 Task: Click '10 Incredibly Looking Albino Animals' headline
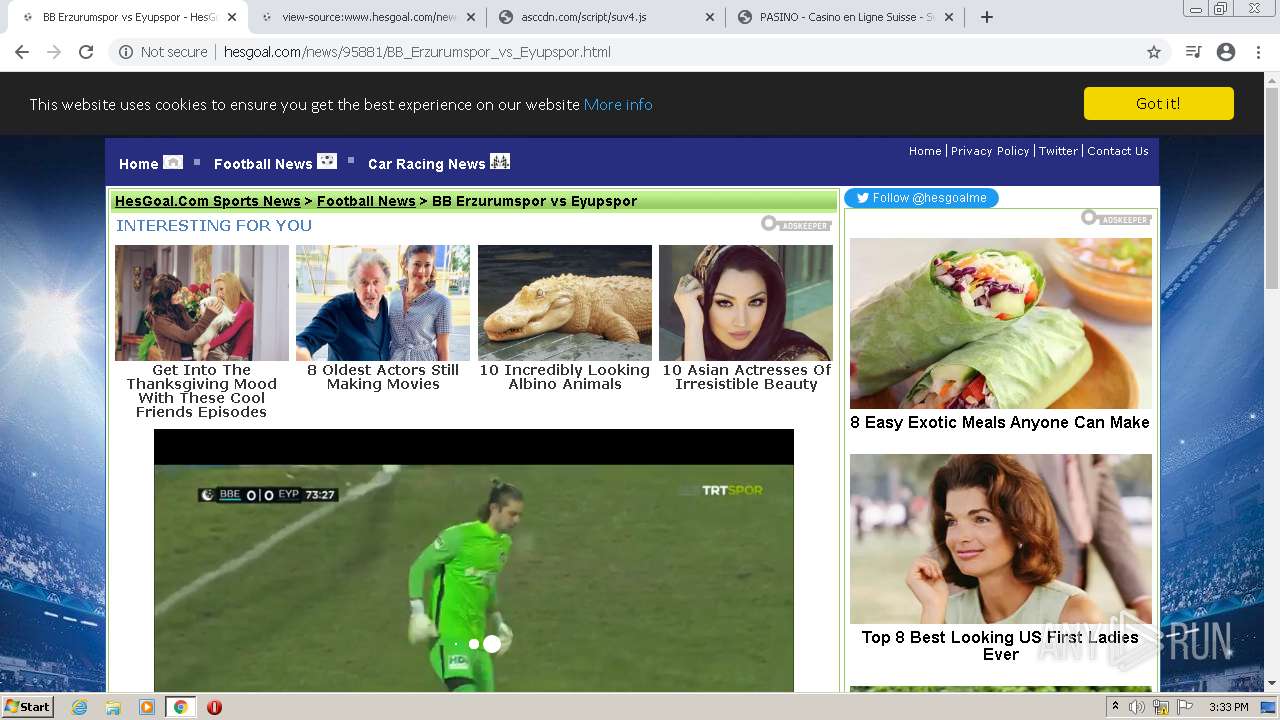pos(565,377)
